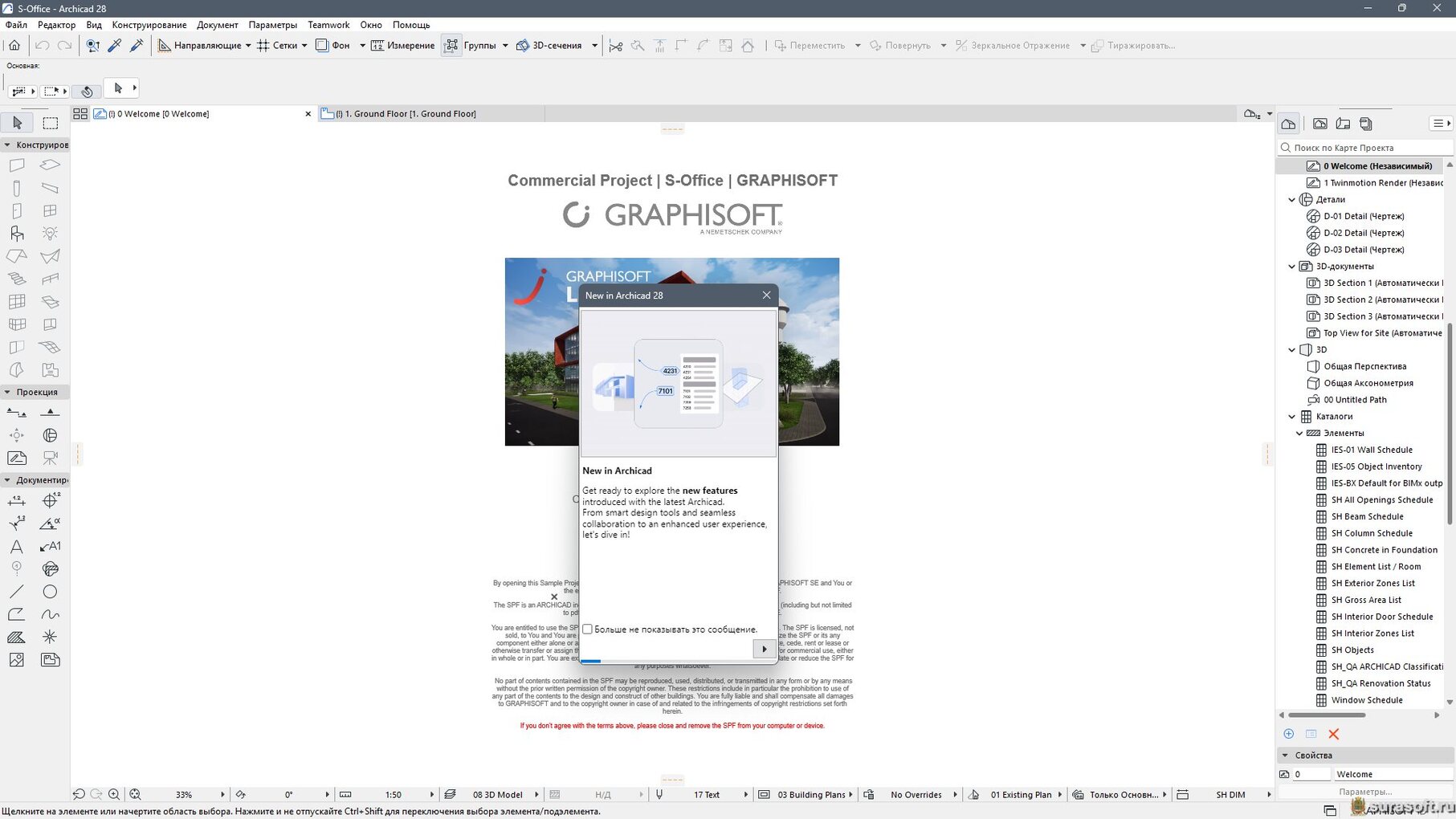Screen dimensions: 1456x819
Task: Open the tab overview grid button
Action: (x=80, y=114)
